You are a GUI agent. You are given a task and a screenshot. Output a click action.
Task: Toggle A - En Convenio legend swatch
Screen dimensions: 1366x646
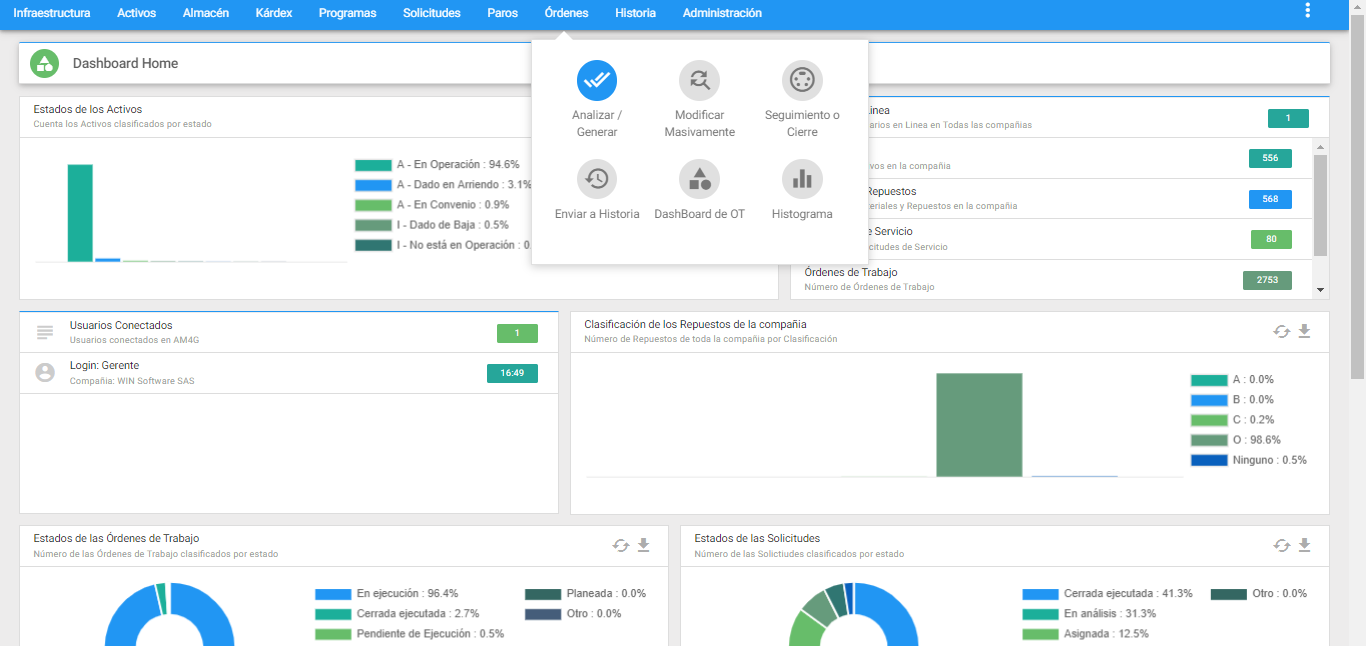(x=373, y=205)
